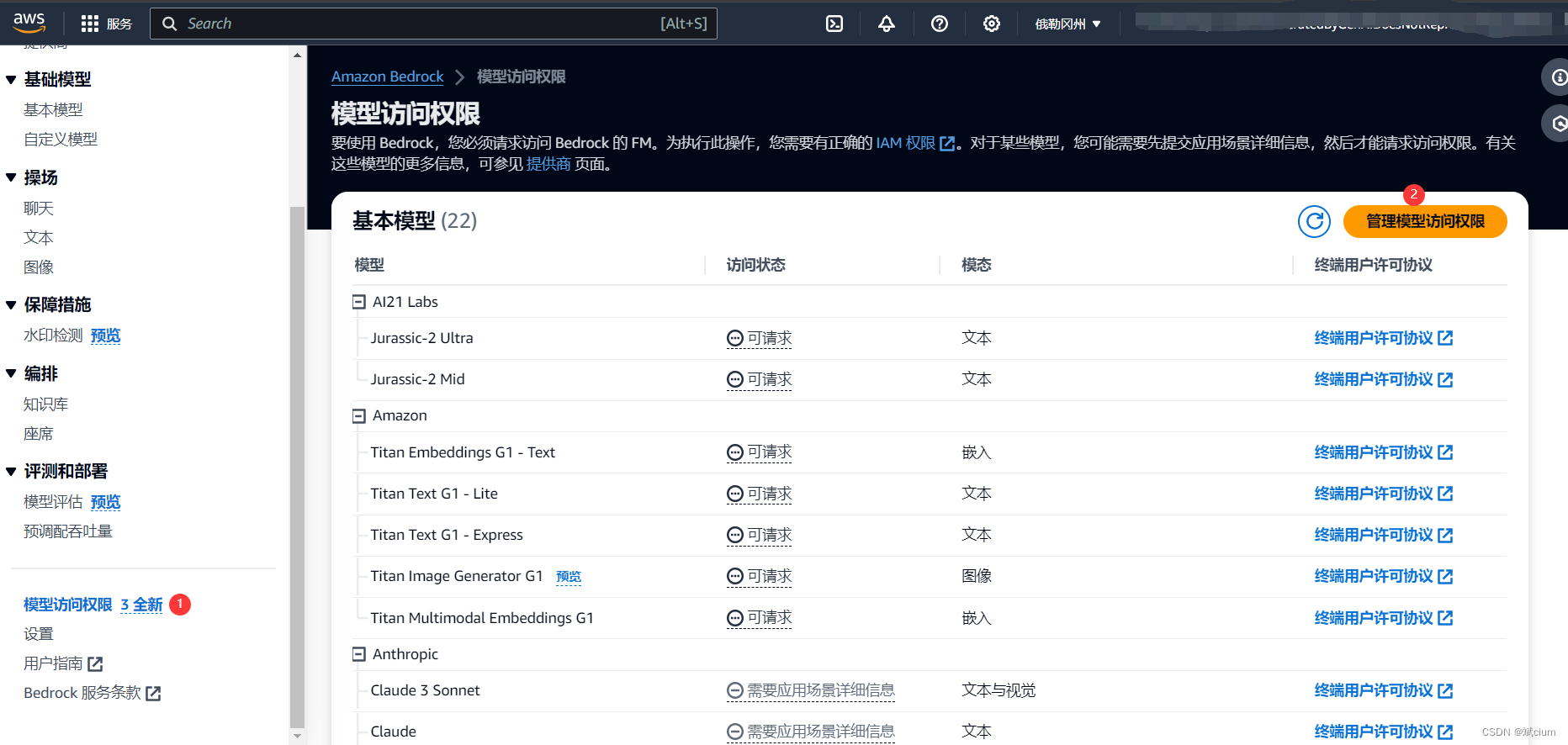1568x745 pixels.
Task: Collapse the Amazon provider group
Action: [359, 416]
